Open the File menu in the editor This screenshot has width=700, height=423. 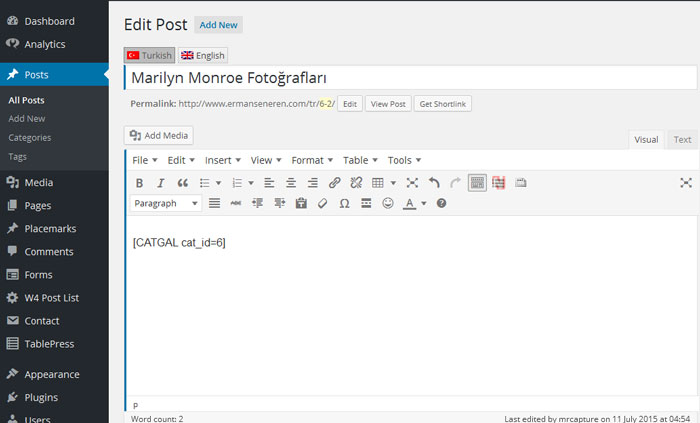(x=145, y=160)
